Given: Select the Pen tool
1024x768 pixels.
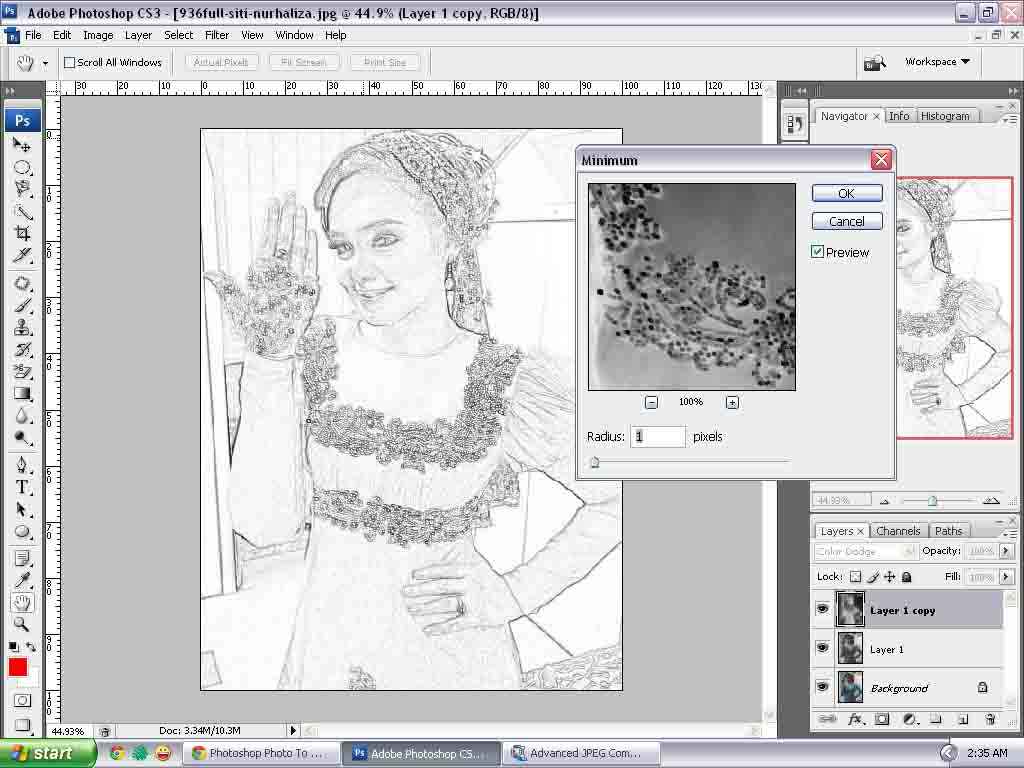Looking at the screenshot, I should (22, 465).
